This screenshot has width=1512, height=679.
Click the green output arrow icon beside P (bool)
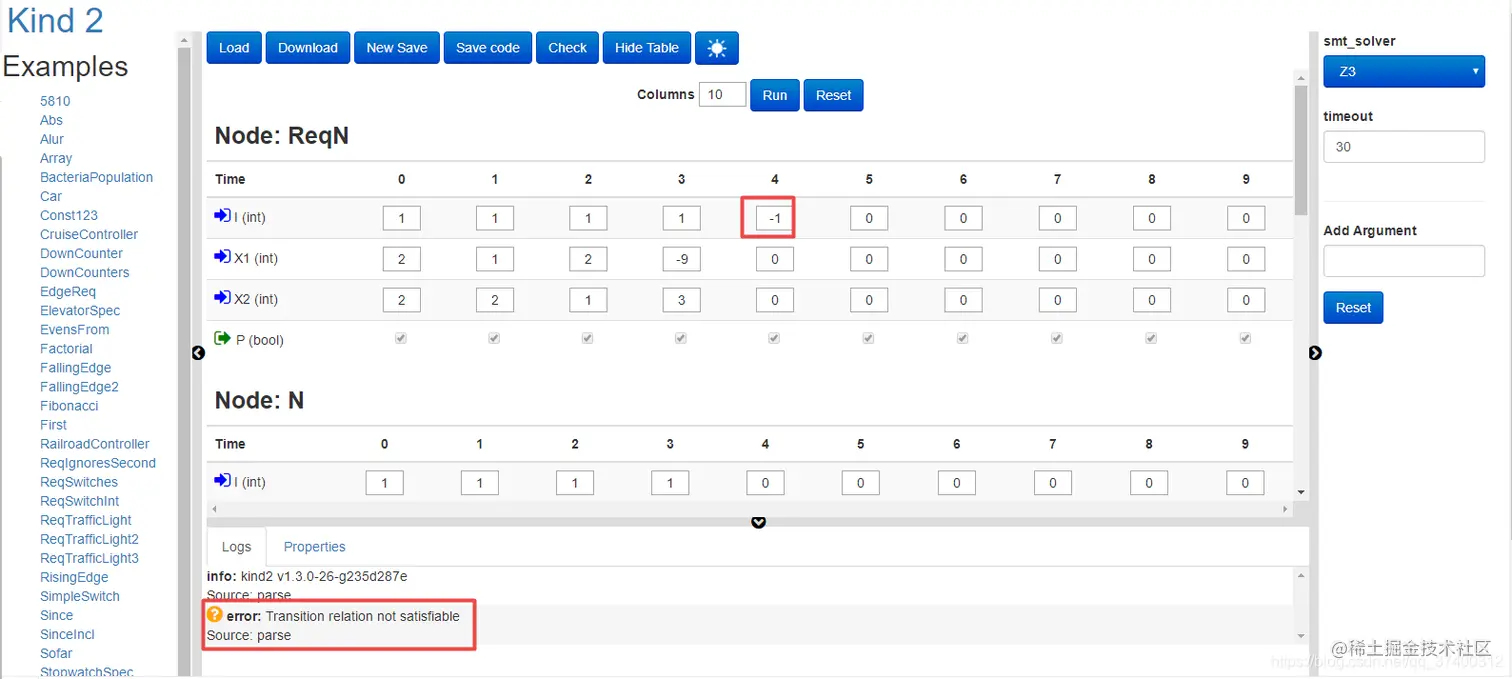[222, 339]
